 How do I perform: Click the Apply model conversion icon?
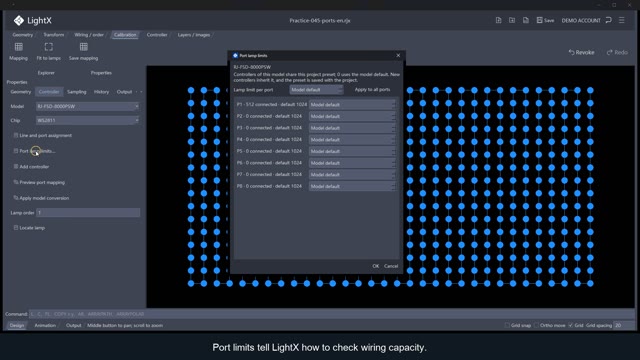click(16, 198)
